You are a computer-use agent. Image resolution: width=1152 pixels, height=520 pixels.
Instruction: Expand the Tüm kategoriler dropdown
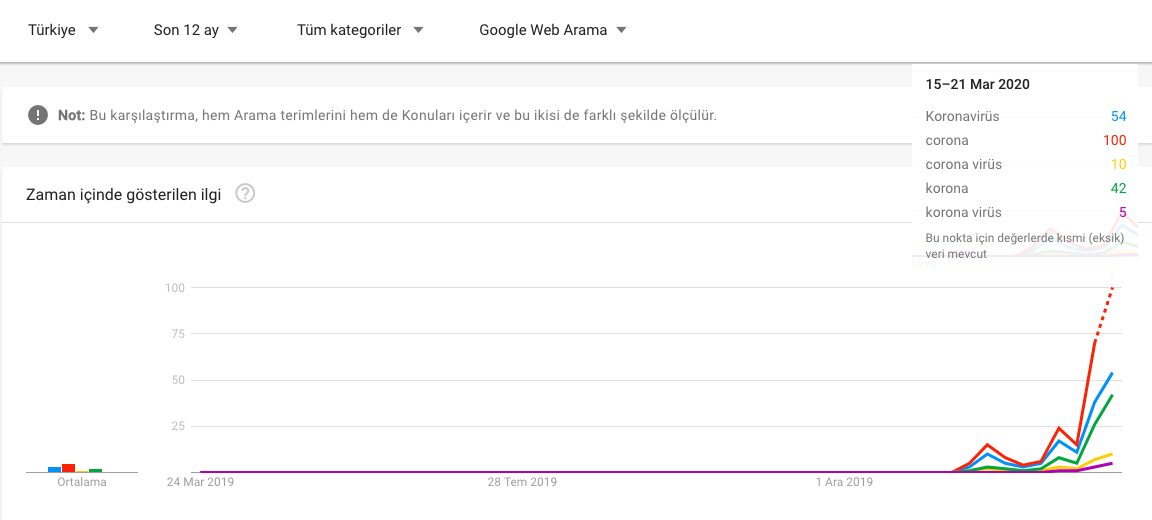pyautogui.click(x=361, y=30)
